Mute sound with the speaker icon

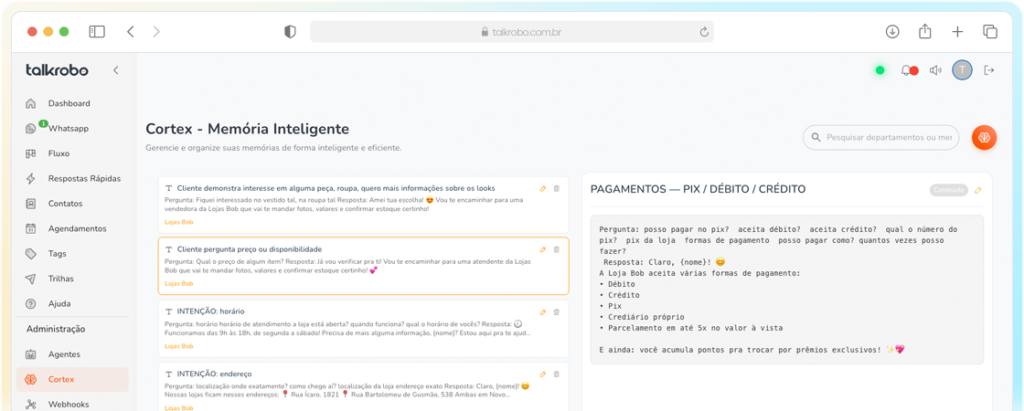coord(935,70)
